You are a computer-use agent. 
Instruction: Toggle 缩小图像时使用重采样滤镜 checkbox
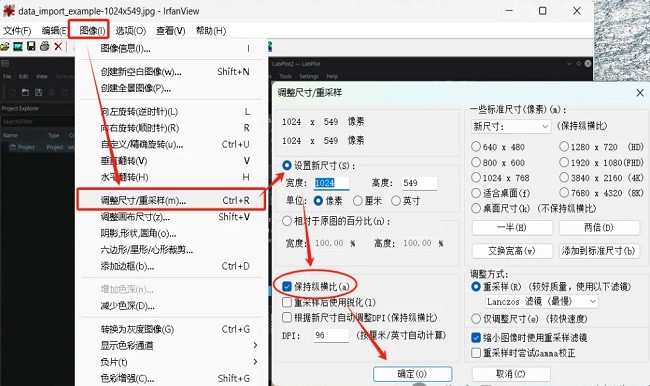pyautogui.click(x=476, y=337)
